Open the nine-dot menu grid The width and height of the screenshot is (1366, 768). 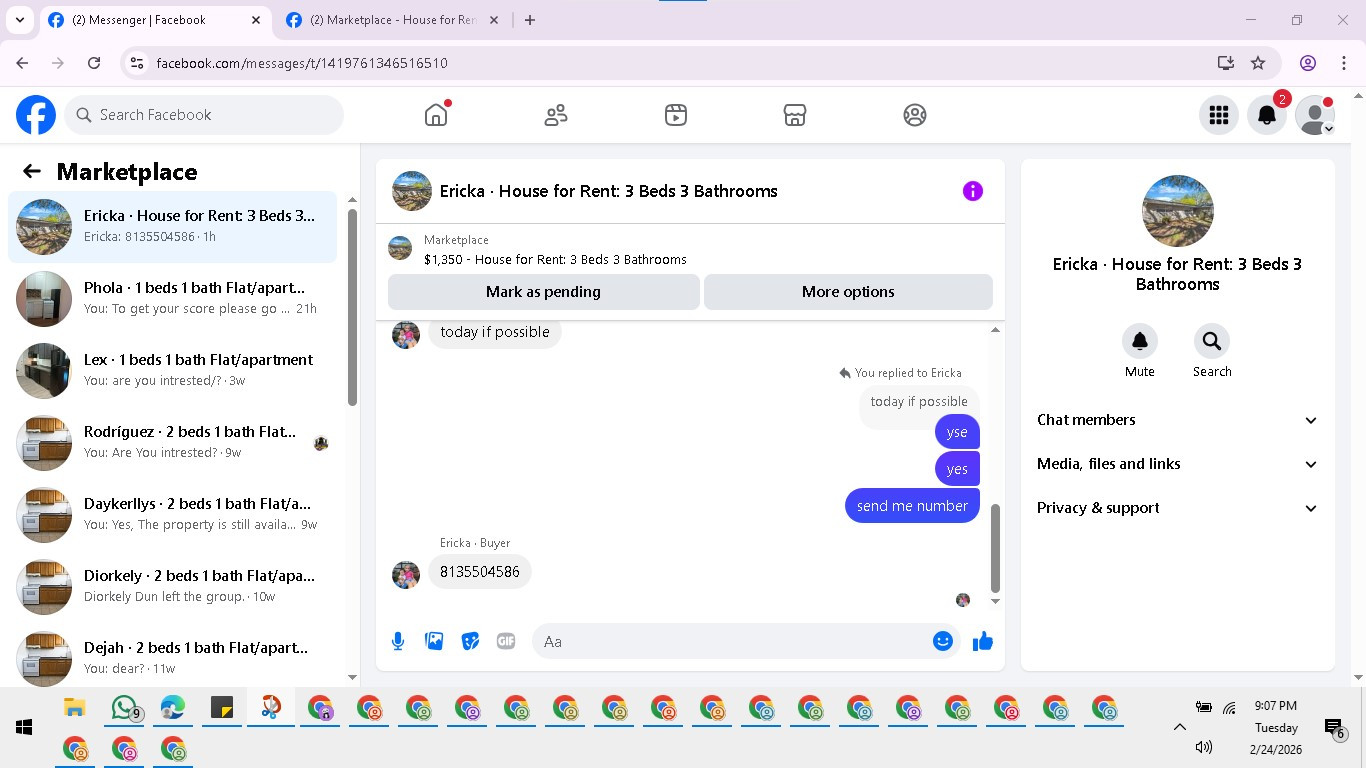tap(1219, 115)
